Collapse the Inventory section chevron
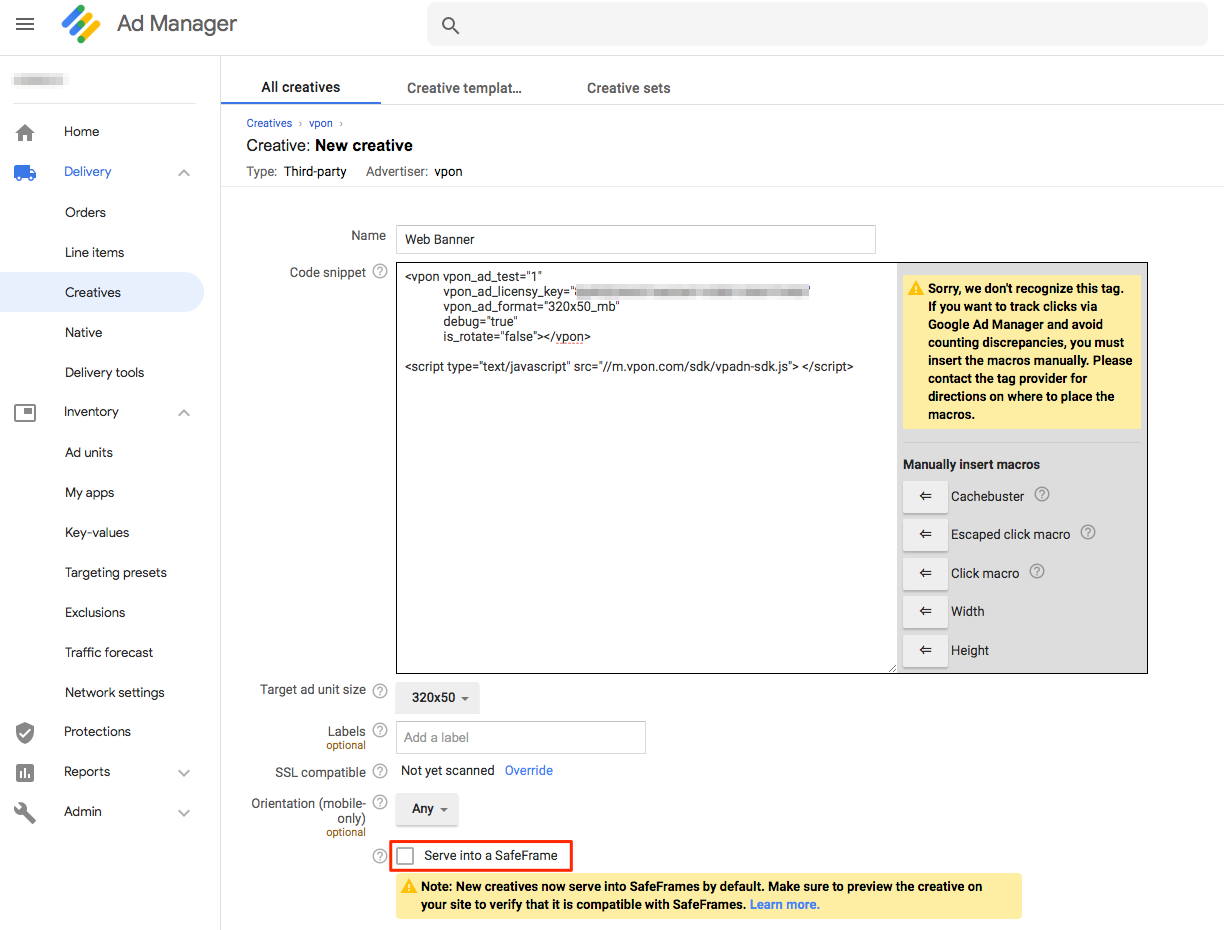The image size is (1224, 930). pyautogui.click(x=184, y=412)
